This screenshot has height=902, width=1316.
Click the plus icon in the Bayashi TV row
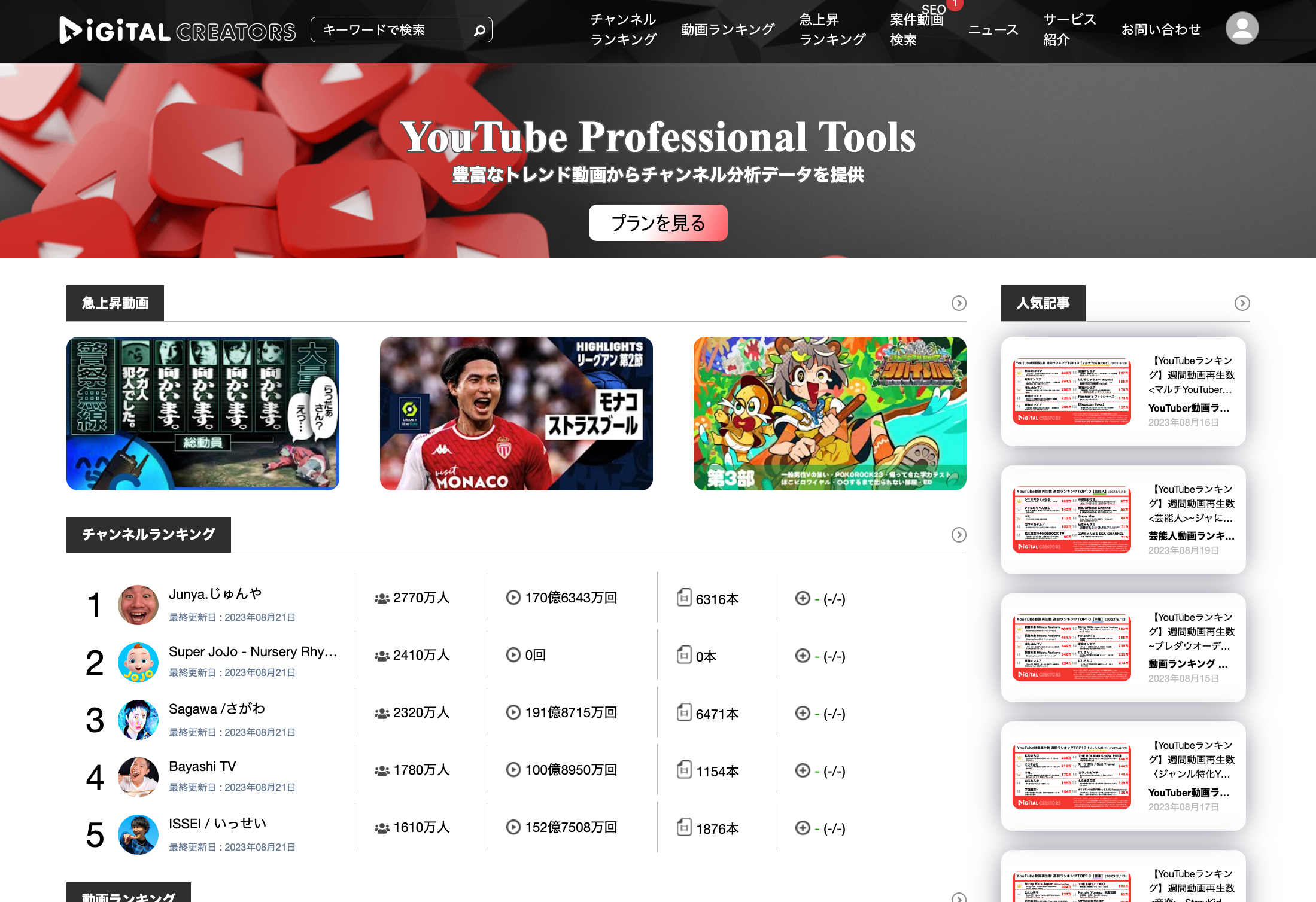803,770
